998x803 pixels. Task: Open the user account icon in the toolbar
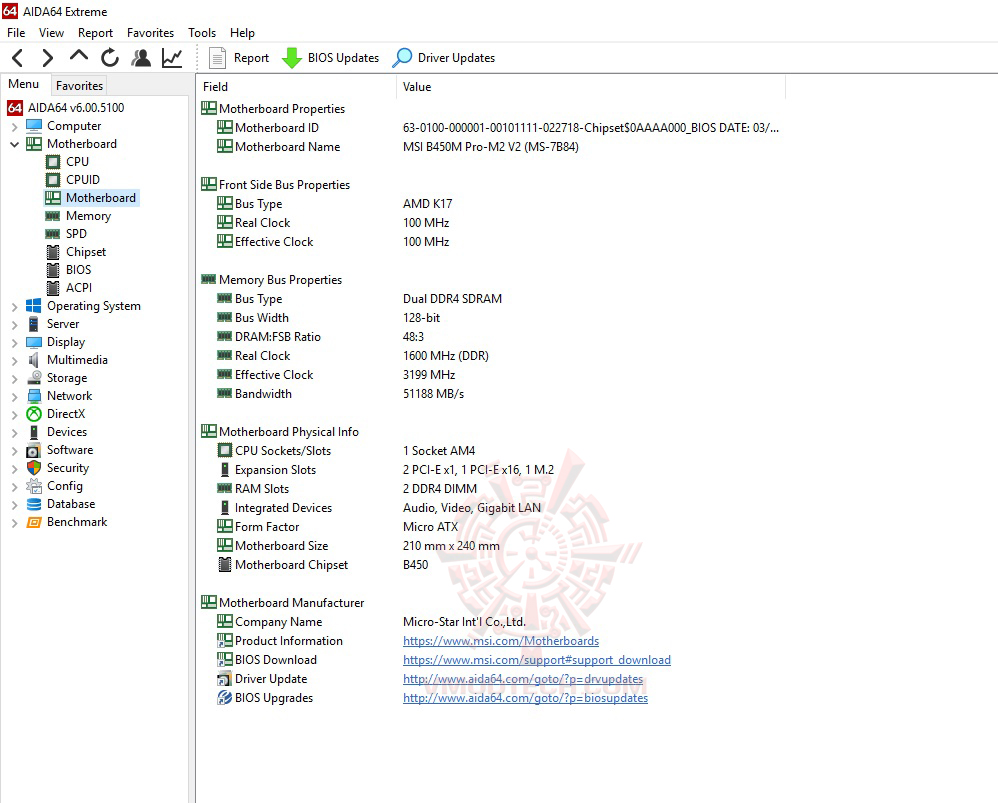(x=141, y=57)
